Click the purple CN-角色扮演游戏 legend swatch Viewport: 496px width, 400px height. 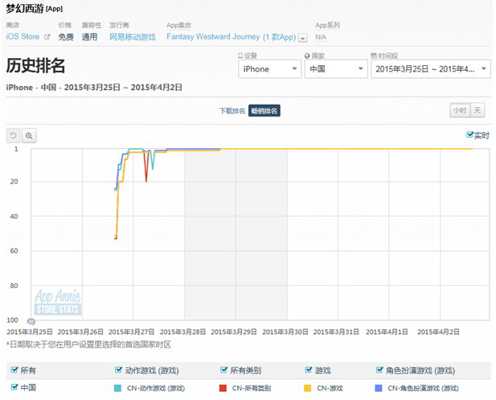coord(379,388)
